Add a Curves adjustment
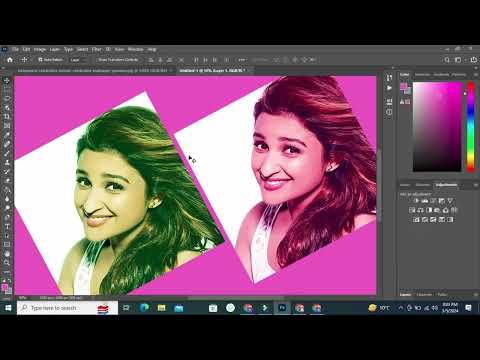 [433, 201]
